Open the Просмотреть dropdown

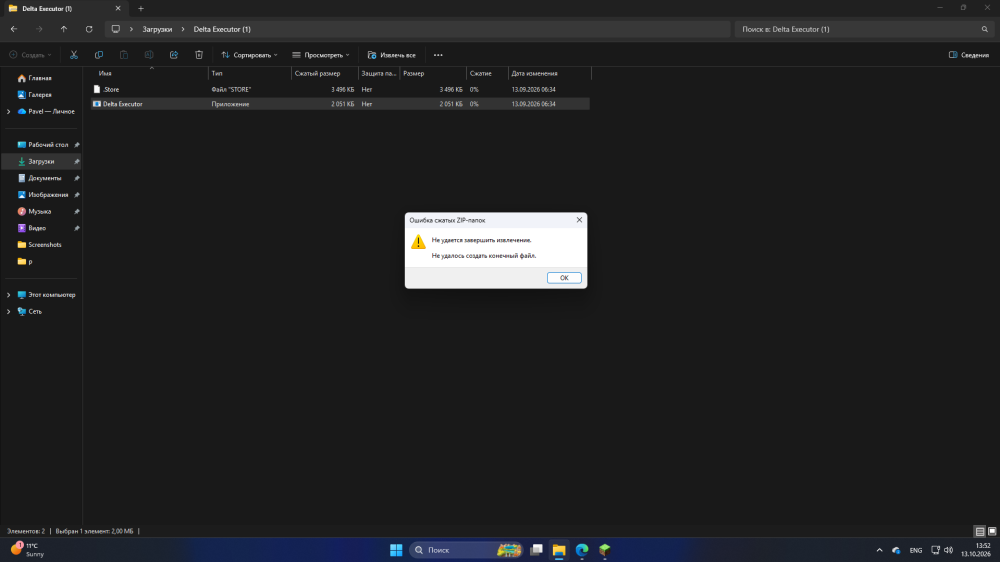321,55
